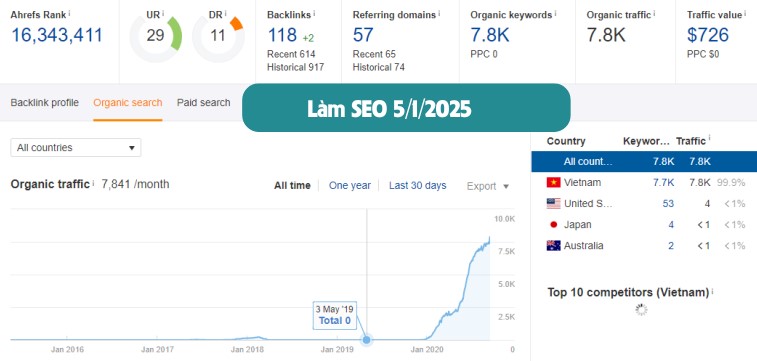This screenshot has height=361, width=757.
Task: Click the info icon next to Backlinks
Action: coord(314,13)
